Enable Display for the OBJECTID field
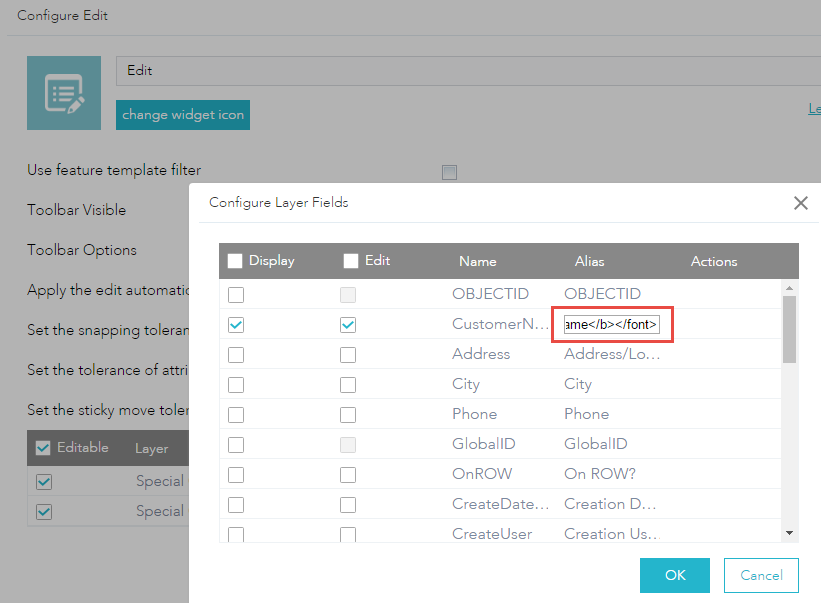821x603 pixels. click(x=236, y=295)
